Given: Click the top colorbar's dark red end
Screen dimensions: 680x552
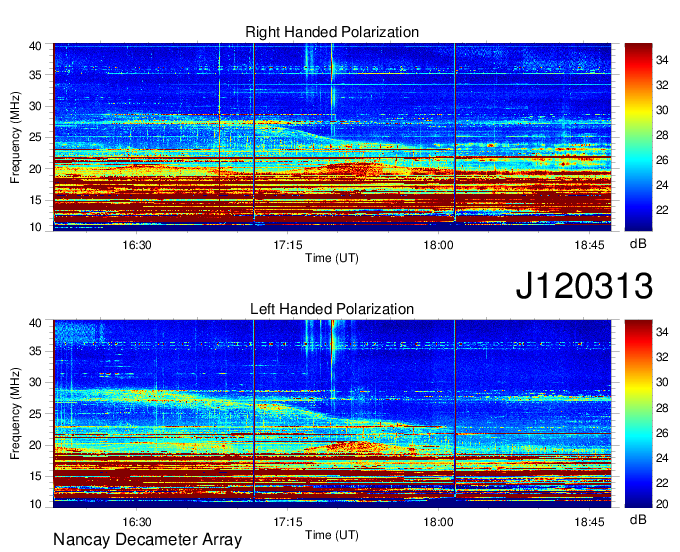Looking at the screenshot, I should (638, 50).
